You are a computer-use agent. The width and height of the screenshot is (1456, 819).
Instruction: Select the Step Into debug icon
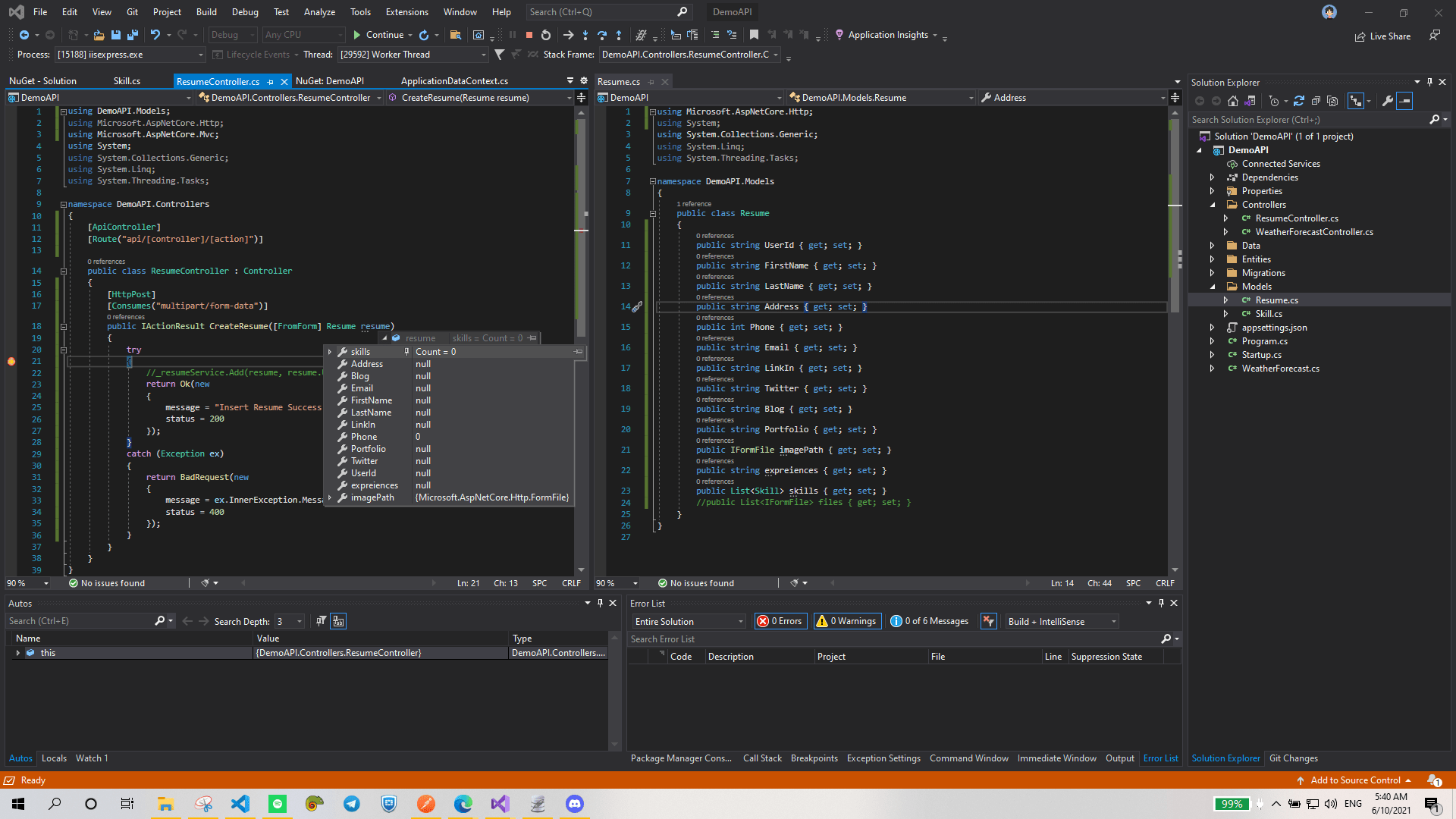point(585,35)
